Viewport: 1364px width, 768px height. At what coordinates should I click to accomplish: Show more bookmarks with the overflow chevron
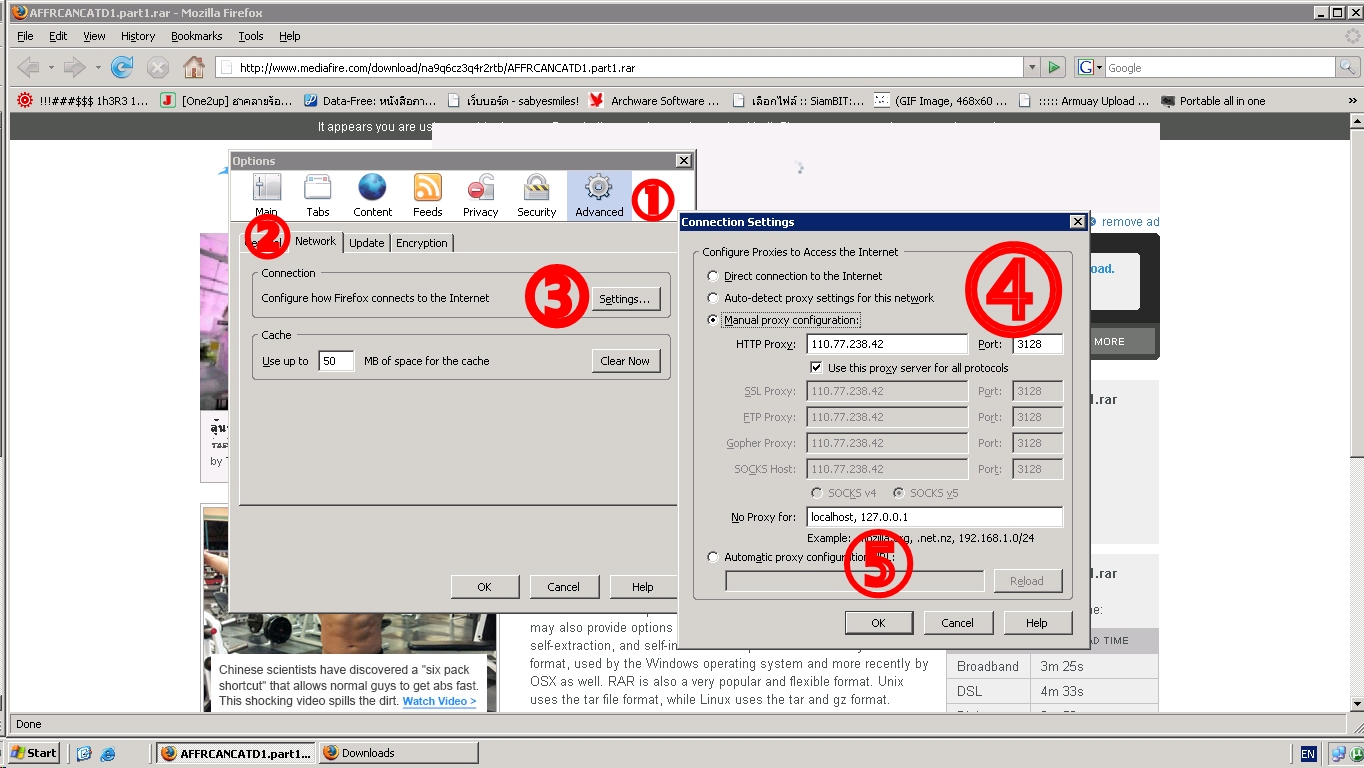pyautogui.click(x=1353, y=101)
